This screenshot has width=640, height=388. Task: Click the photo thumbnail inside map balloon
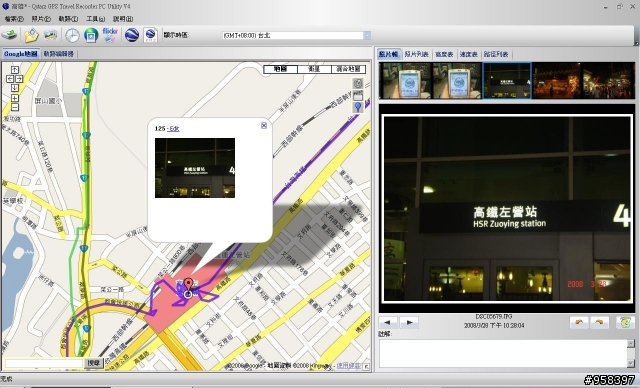pos(195,168)
